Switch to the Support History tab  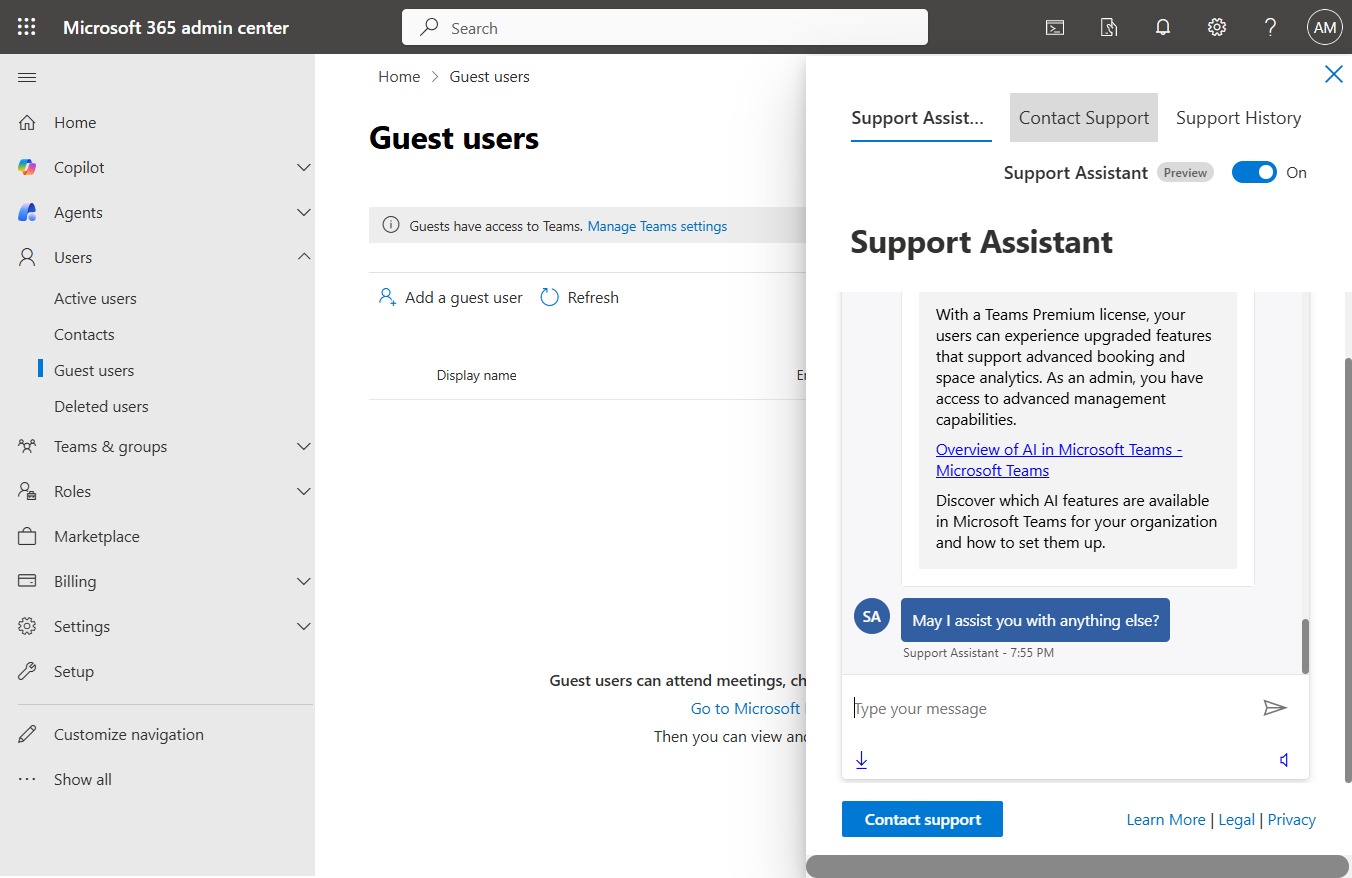1238,118
